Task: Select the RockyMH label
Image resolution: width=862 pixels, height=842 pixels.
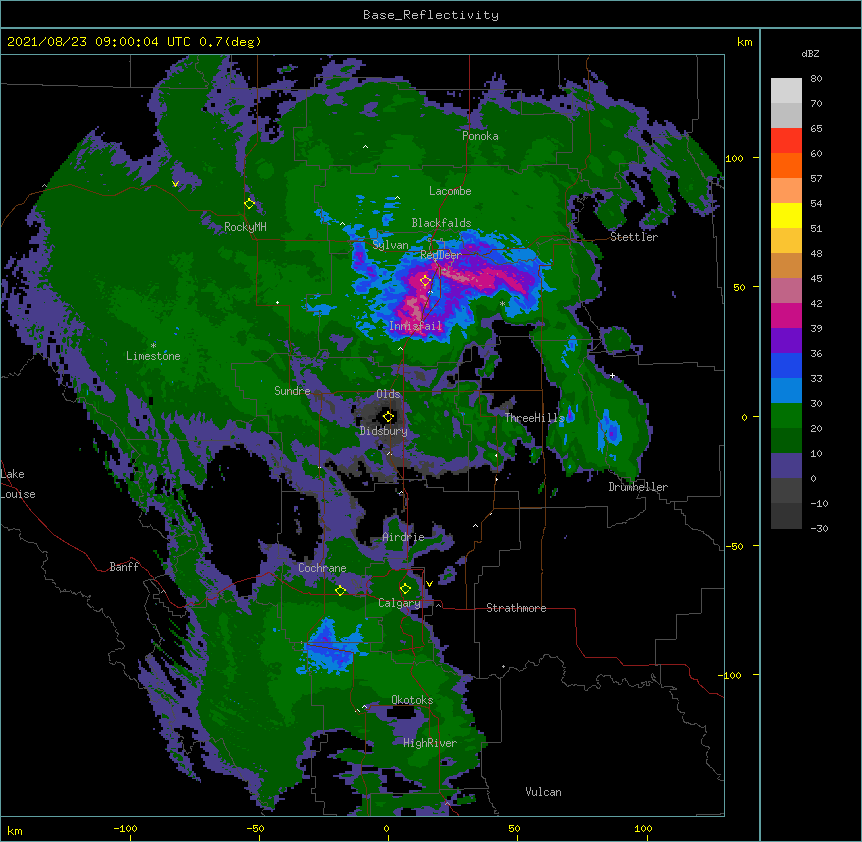Action: point(245,227)
